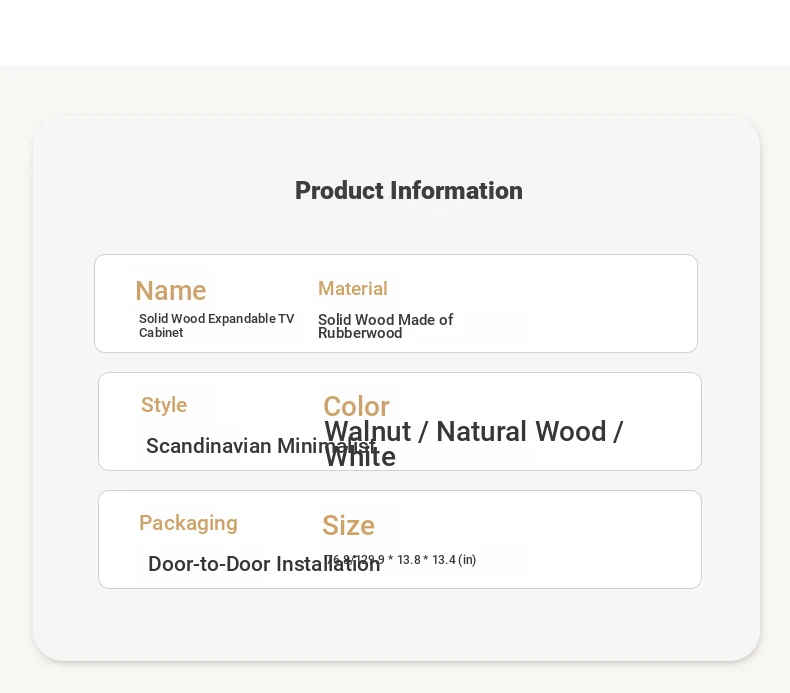Select the word White under Color
Screen dimensions: 790x693
pos(360,457)
